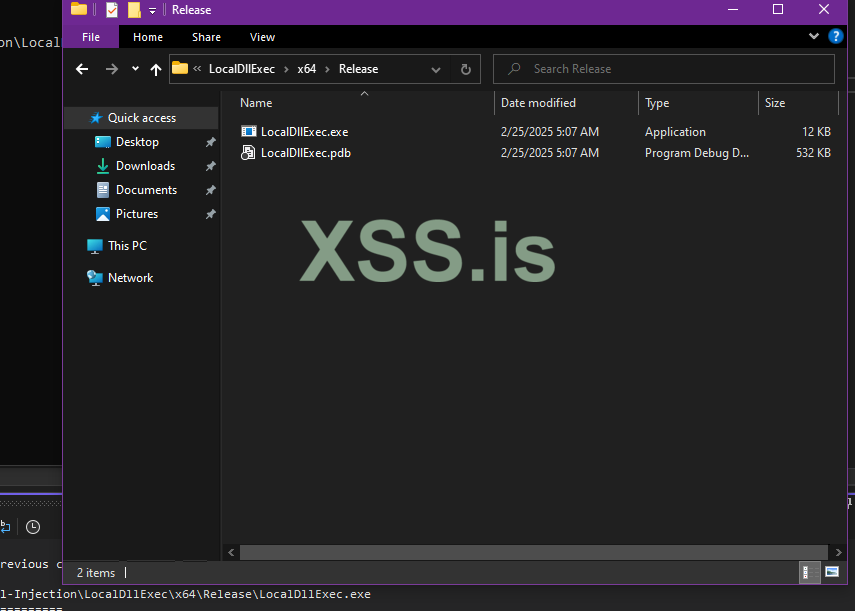Viewport: 855px width, 611px height.
Task: Click the Program Debug D... type cell
Action: coord(697,153)
